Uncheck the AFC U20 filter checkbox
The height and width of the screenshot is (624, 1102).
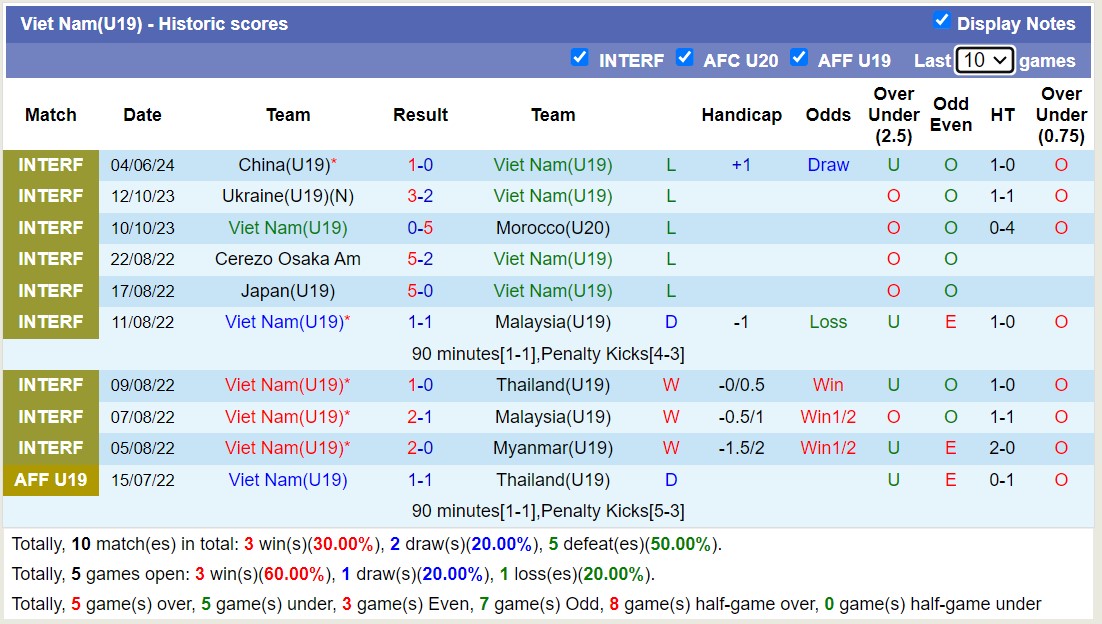(x=684, y=58)
